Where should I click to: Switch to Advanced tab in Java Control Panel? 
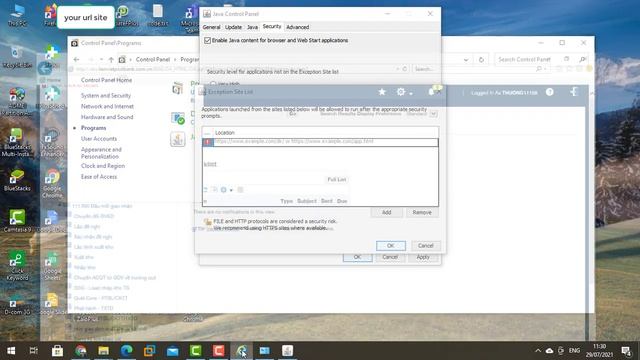[x=298, y=27]
